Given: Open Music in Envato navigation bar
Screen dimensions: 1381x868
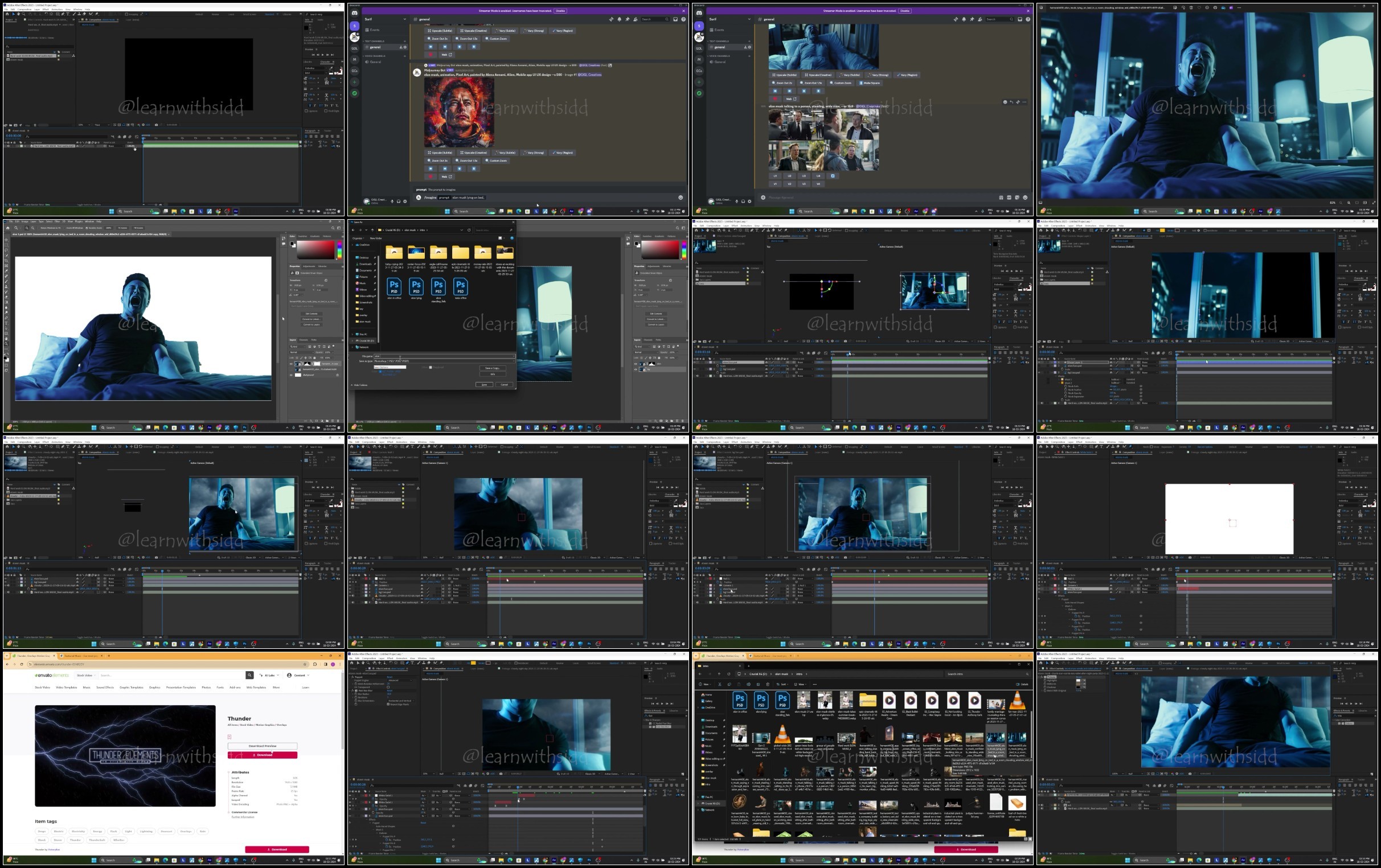Looking at the screenshot, I should point(87,688).
